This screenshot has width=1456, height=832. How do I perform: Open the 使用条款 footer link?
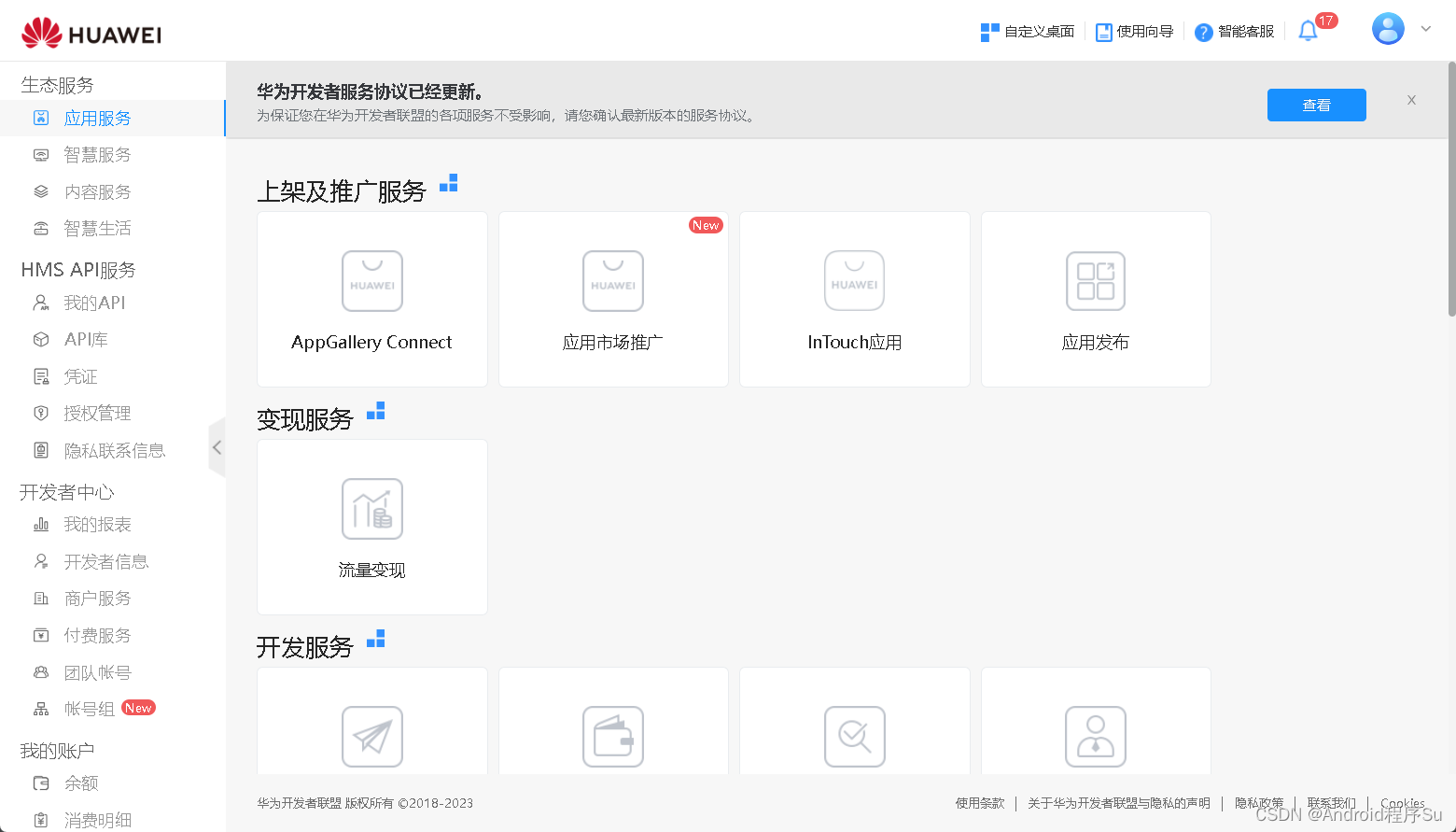pos(980,803)
